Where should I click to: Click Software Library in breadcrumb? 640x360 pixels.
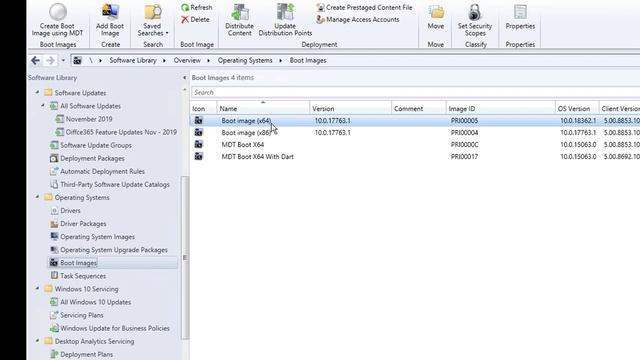[133, 60]
